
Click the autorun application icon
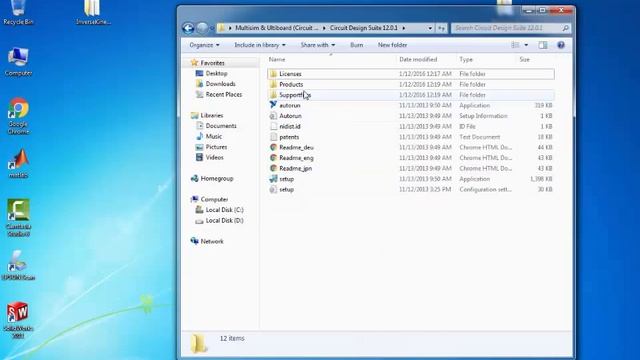(x=273, y=105)
